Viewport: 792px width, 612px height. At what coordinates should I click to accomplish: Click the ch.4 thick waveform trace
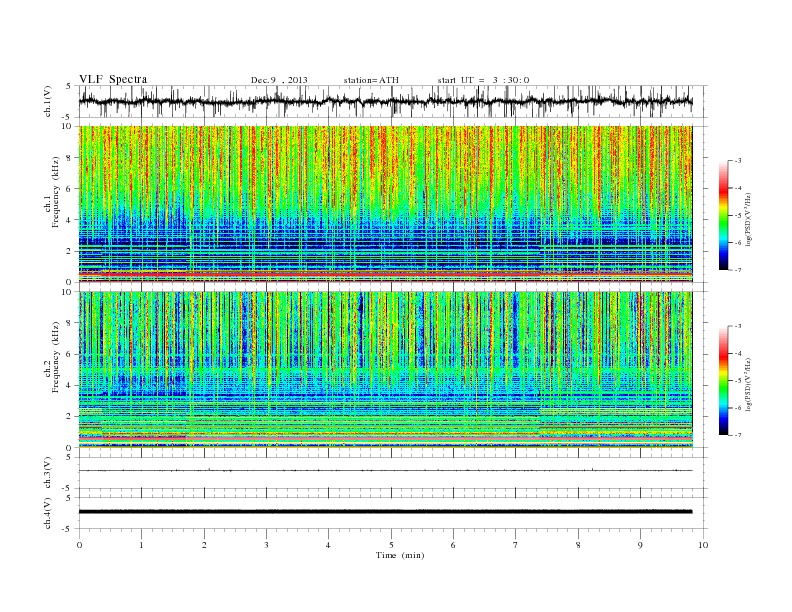pos(385,512)
